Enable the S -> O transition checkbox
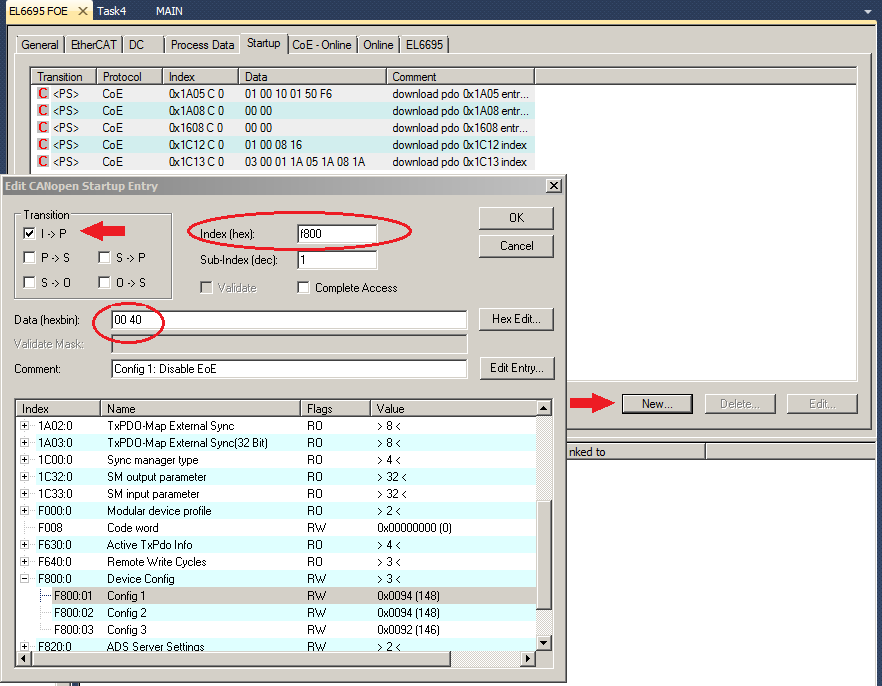The width and height of the screenshot is (882, 686). [29, 282]
